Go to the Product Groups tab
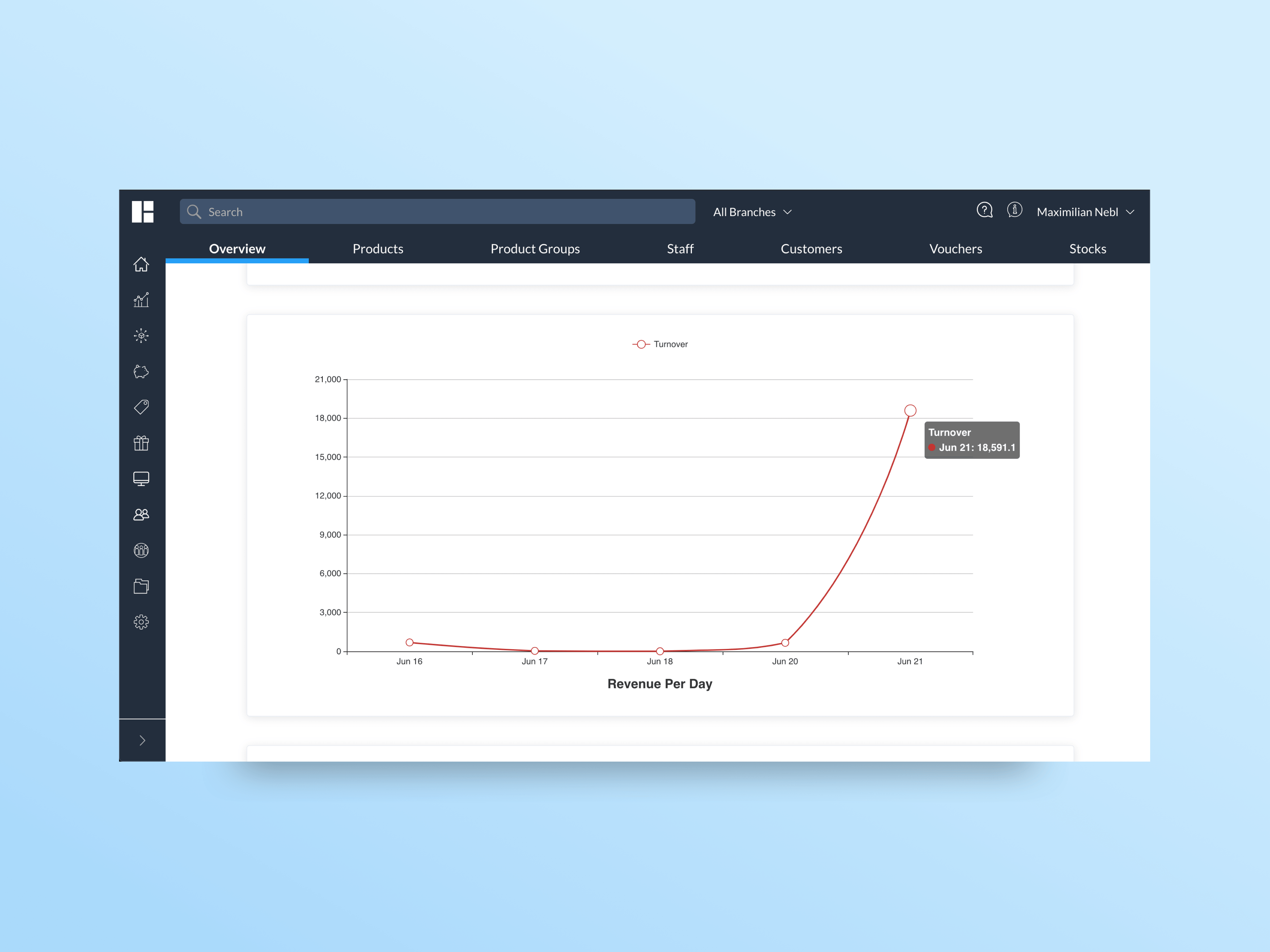The width and height of the screenshot is (1270, 952). pyautogui.click(x=535, y=249)
